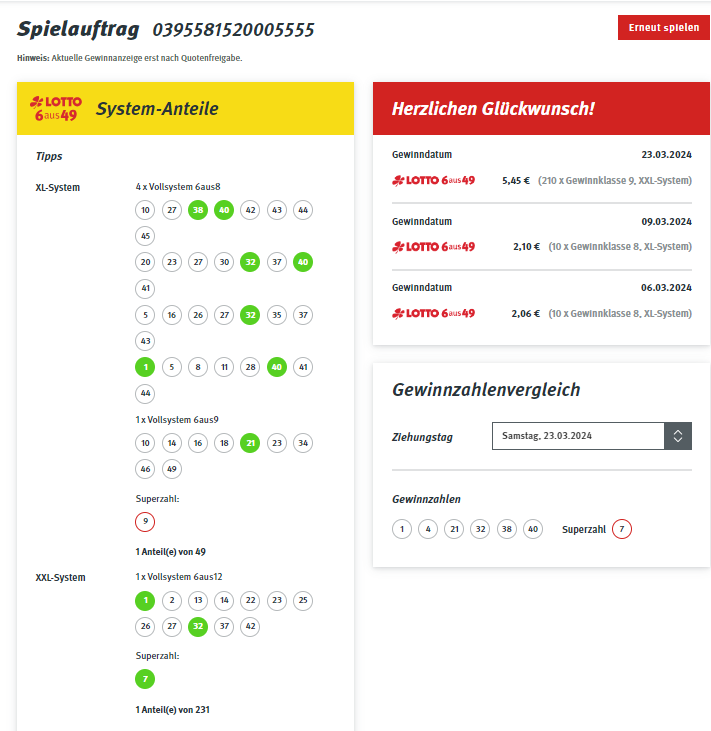Viewport: 711px width, 731px height.
Task: Click the red-outlined Superzahl 9 ball
Action: [145, 521]
